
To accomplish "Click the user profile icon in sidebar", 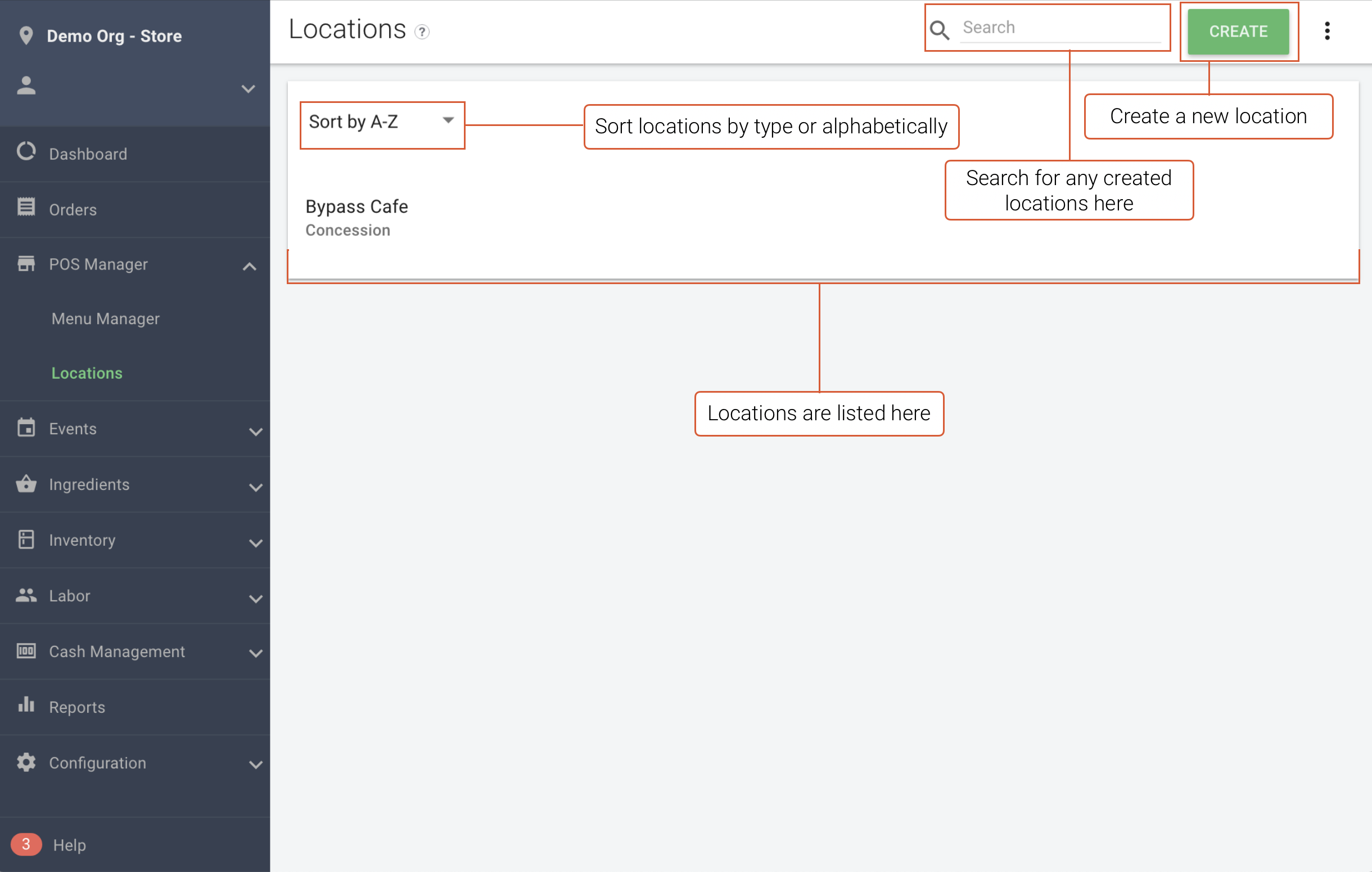I will 26,86.
